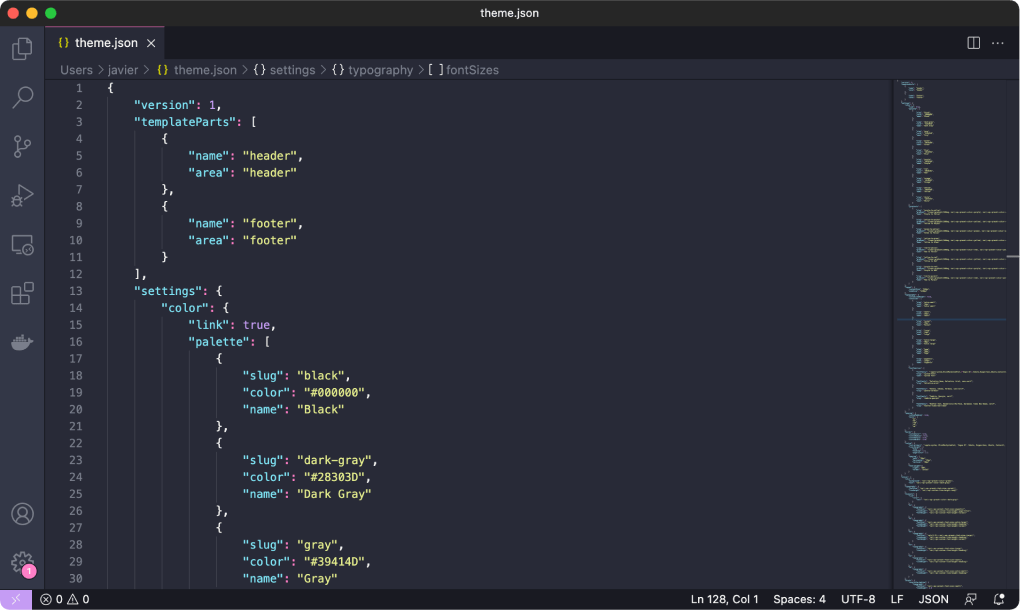
Task: Open the Manage gear menu
Action: click(22, 562)
